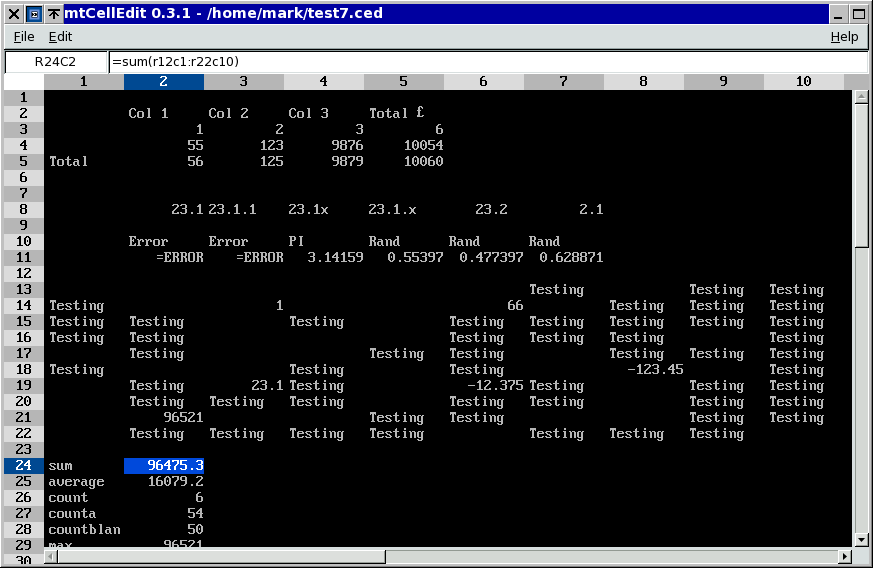Select the cell containing 3.14159

click(x=323, y=257)
